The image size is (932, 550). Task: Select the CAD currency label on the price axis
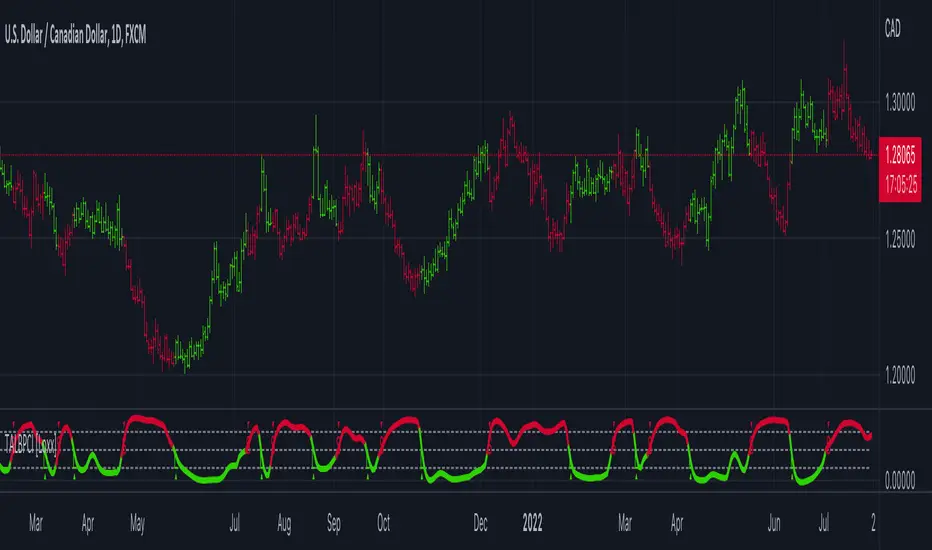pos(892,29)
